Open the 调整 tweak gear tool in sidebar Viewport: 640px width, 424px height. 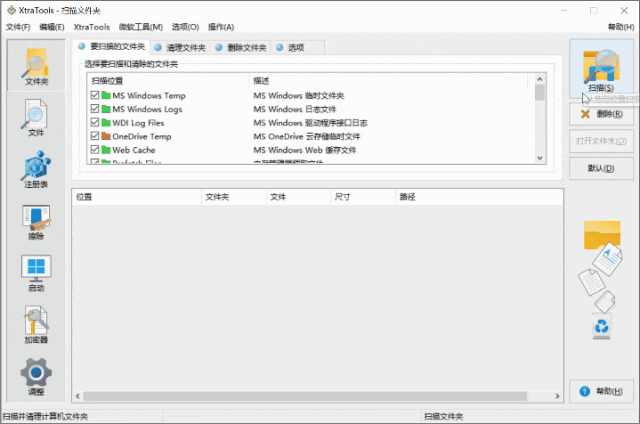[x=36, y=376]
